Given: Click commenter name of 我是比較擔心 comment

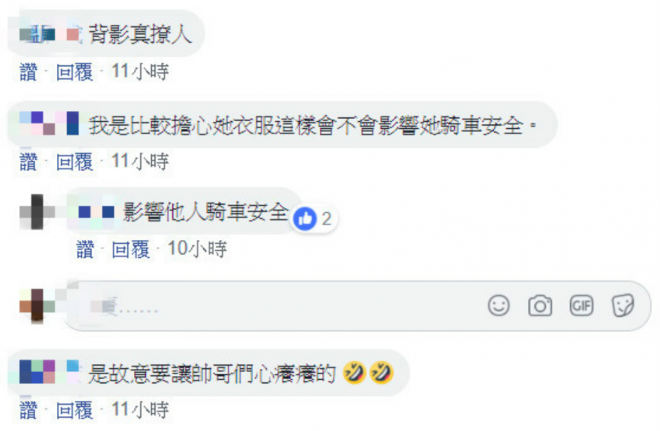Looking at the screenshot, I should (x=49, y=123).
